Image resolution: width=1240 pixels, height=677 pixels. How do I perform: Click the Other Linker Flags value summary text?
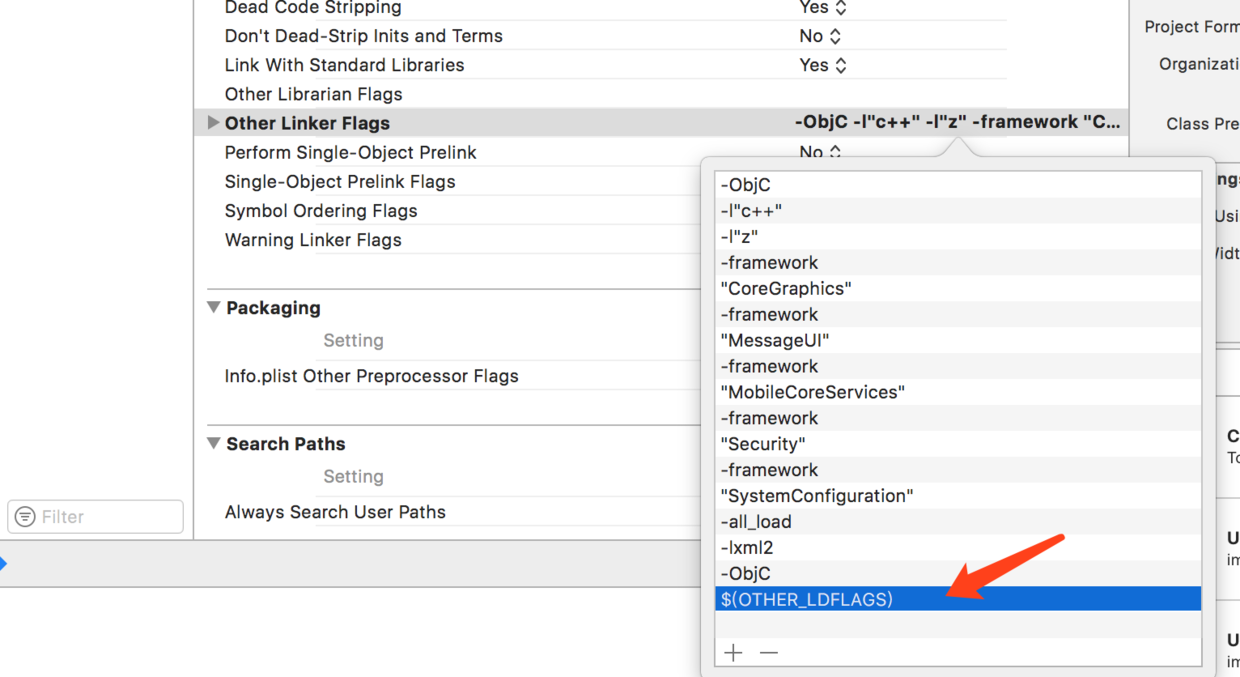pyautogui.click(x=957, y=122)
